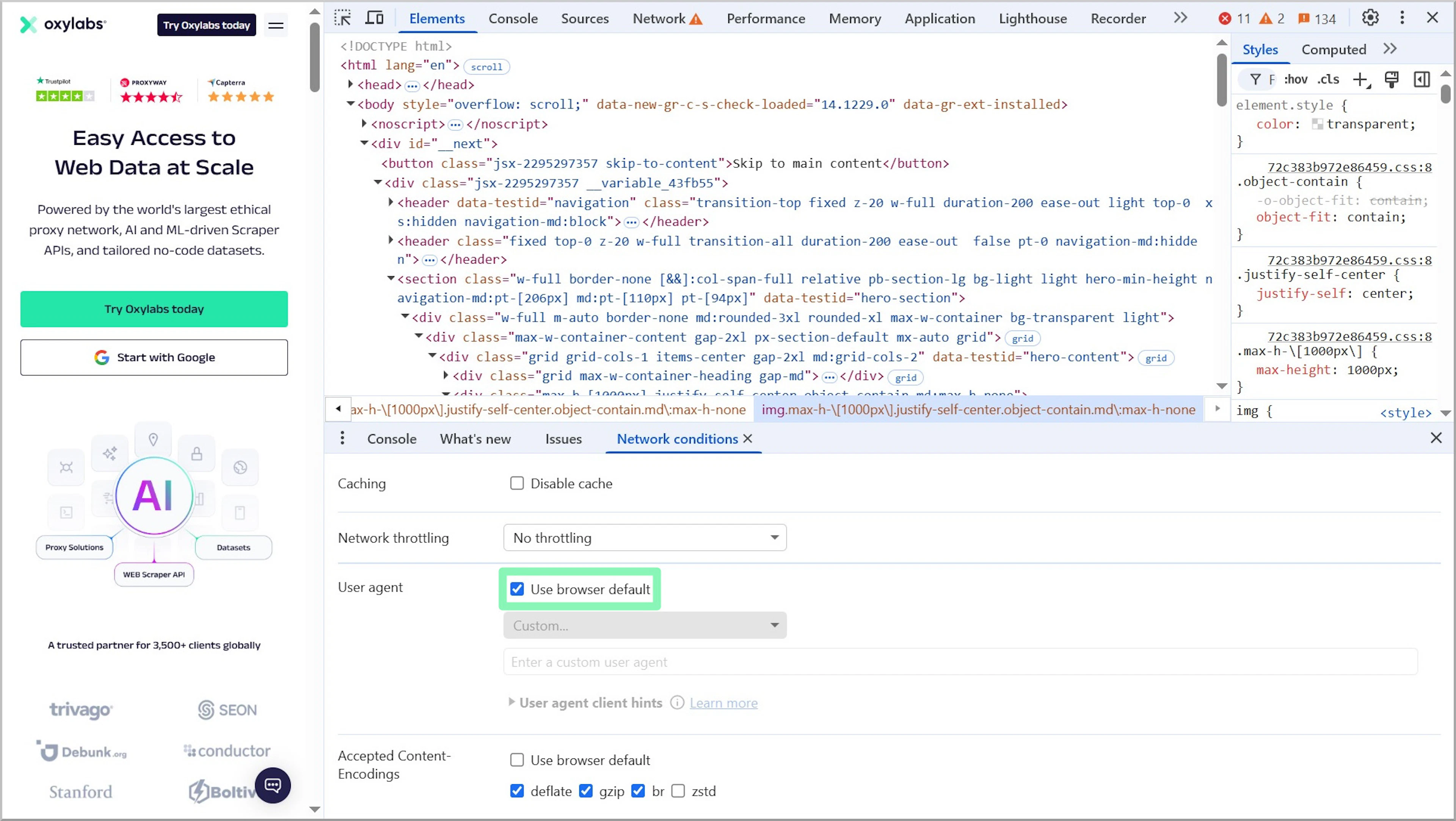Toggle the deflate encoding checkbox
This screenshot has width=1456, height=821.
tap(516, 790)
